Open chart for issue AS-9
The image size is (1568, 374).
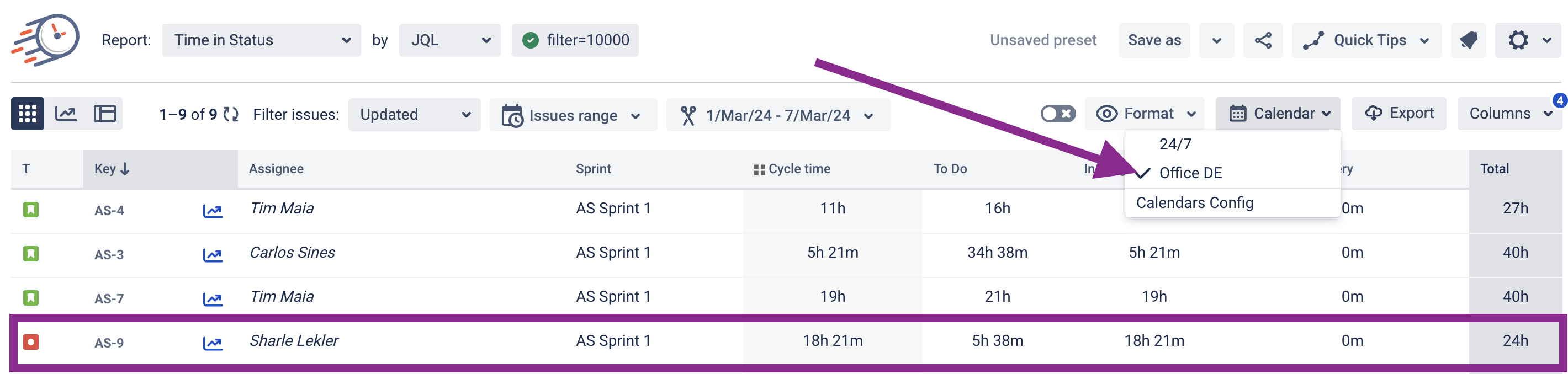(x=213, y=343)
